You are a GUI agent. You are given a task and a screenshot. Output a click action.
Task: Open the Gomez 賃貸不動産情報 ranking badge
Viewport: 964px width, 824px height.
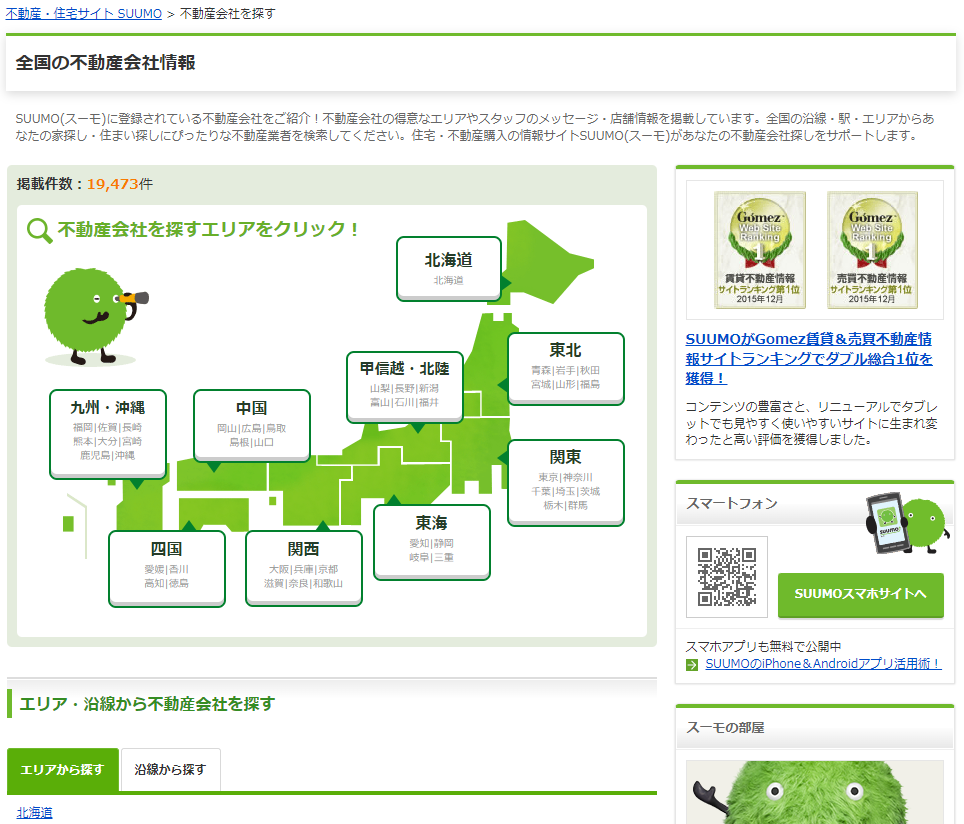click(x=760, y=250)
